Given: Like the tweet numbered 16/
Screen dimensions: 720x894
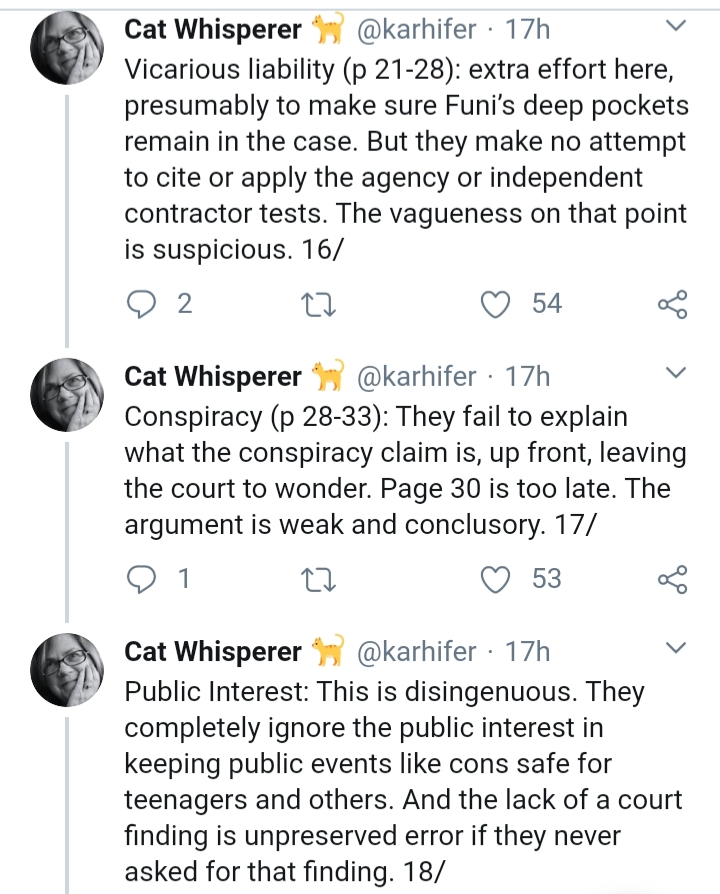Looking at the screenshot, I should 495,304.
